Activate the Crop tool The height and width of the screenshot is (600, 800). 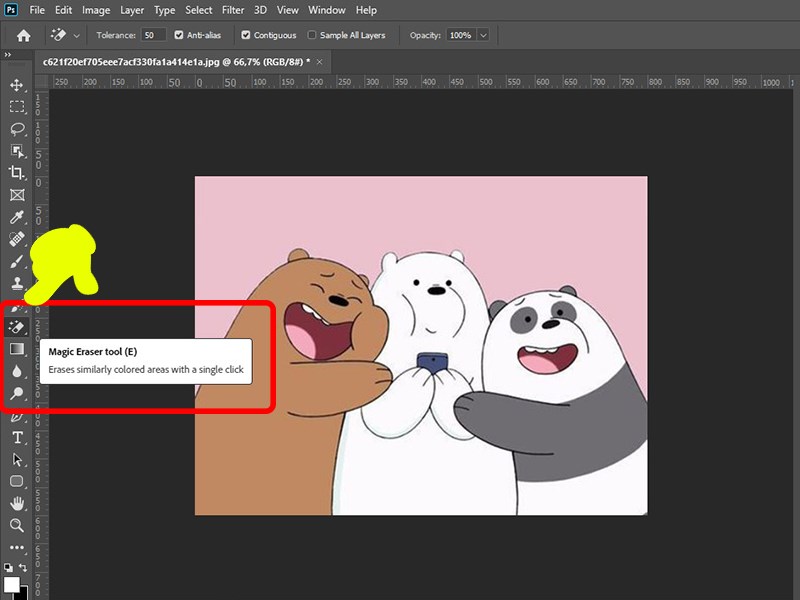pyautogui.click(x=17, y=173)
